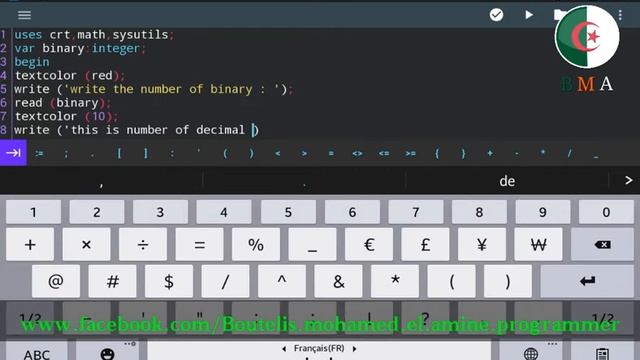This screenshot has width=640, height=360.
Task: Tap keyboard key 9
Action: pyautogui.click(x=543, y=212)
